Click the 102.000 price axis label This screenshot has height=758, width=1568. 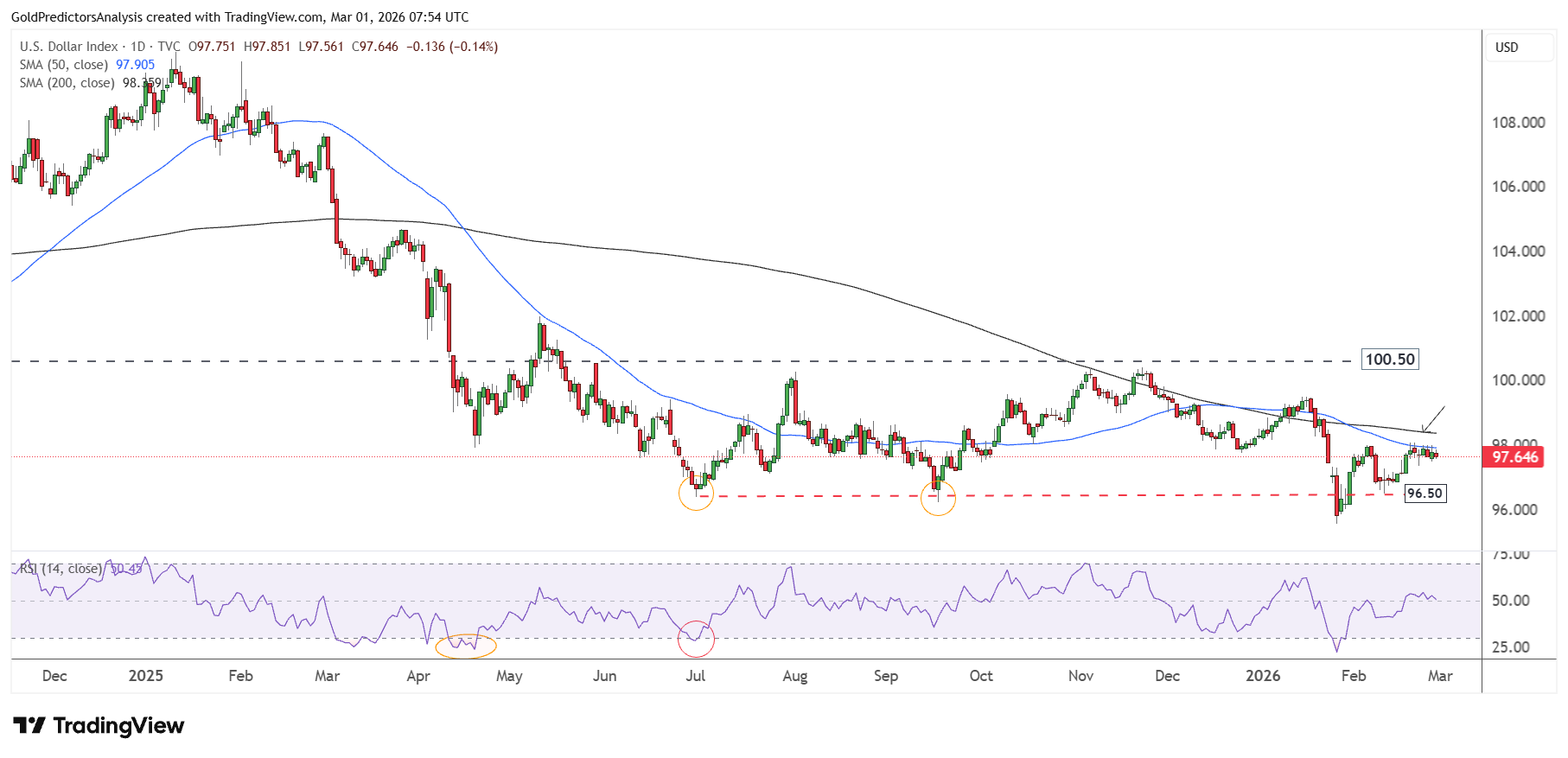(1519, 316)
